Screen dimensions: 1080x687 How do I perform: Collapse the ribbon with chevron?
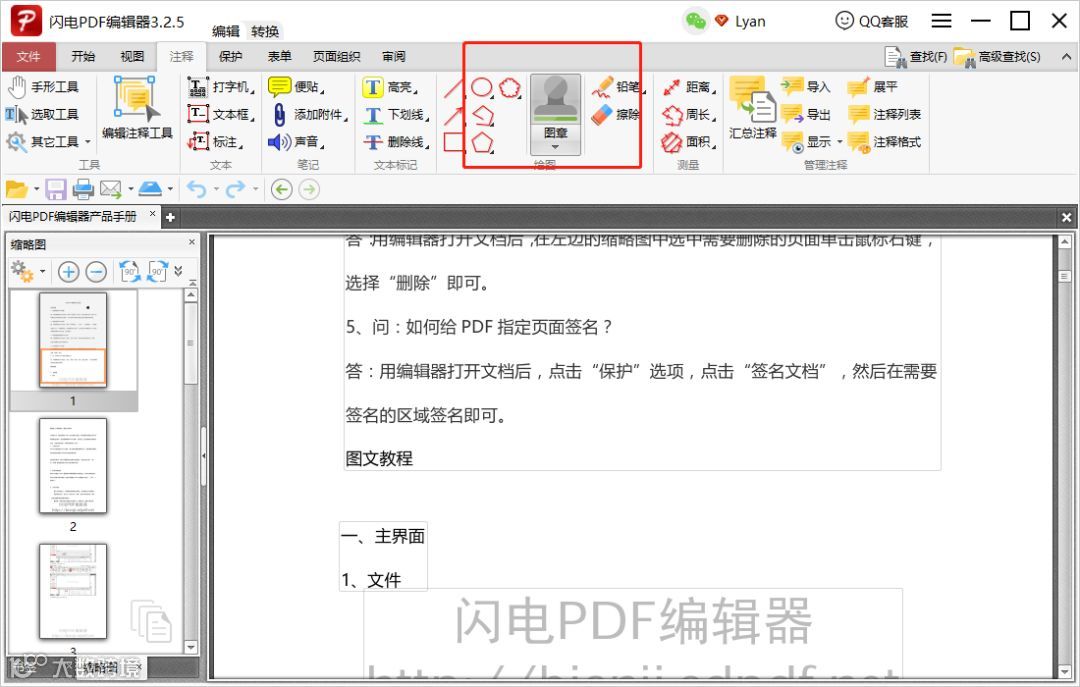point(1066,57)
